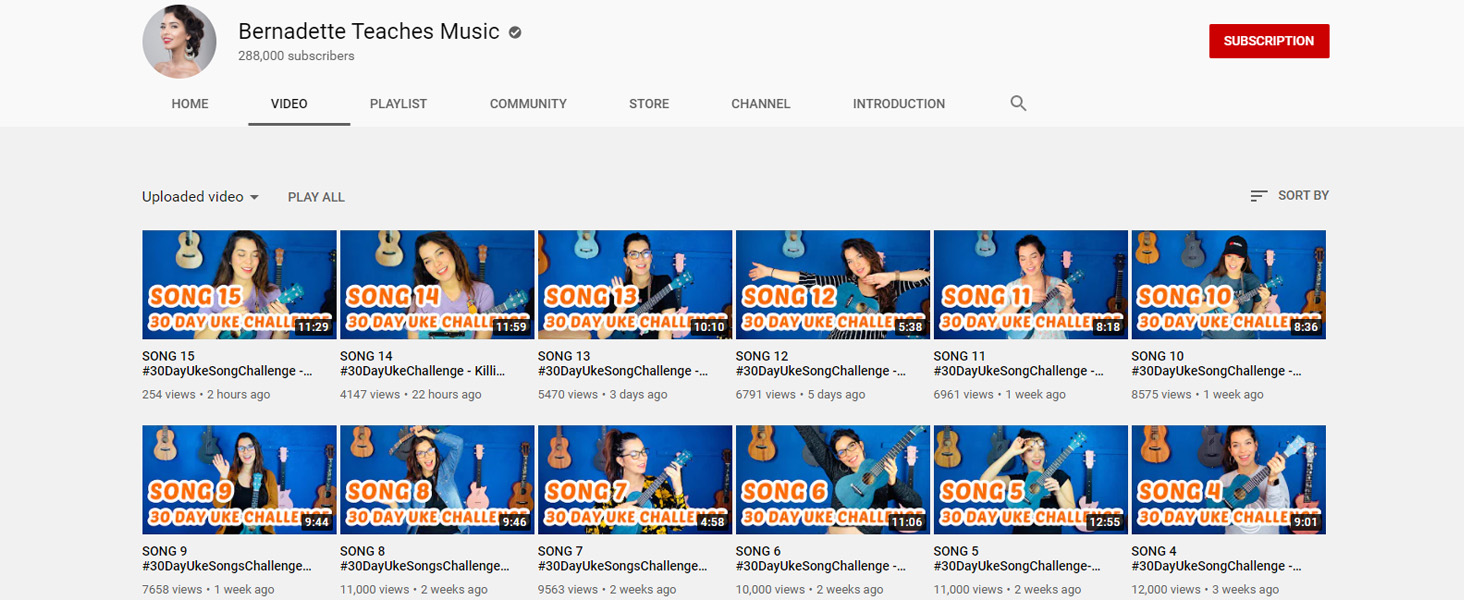Open the SONG 15 video thumbnail
The image size is (1464, 600).
coord(239,285)
